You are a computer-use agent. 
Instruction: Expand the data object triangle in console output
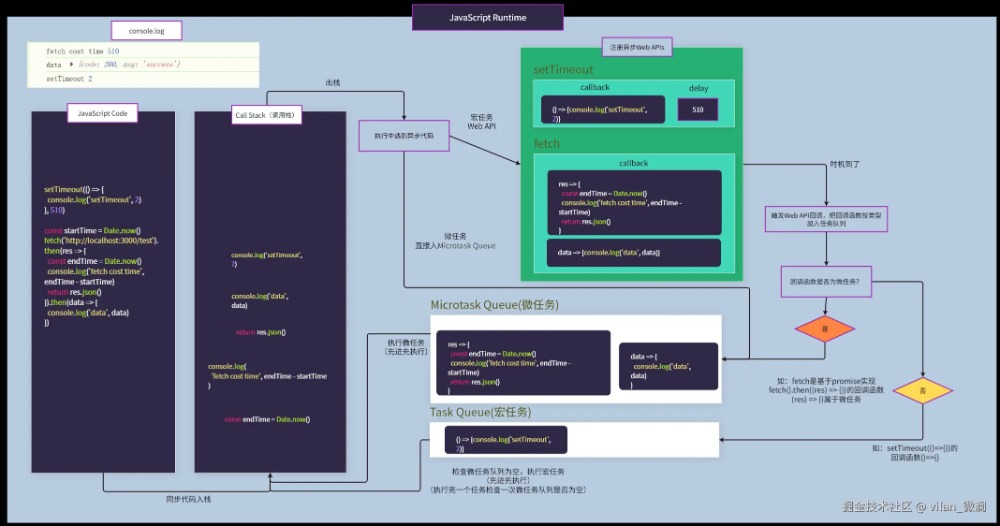pyautogui.click(x=70, y=64)
